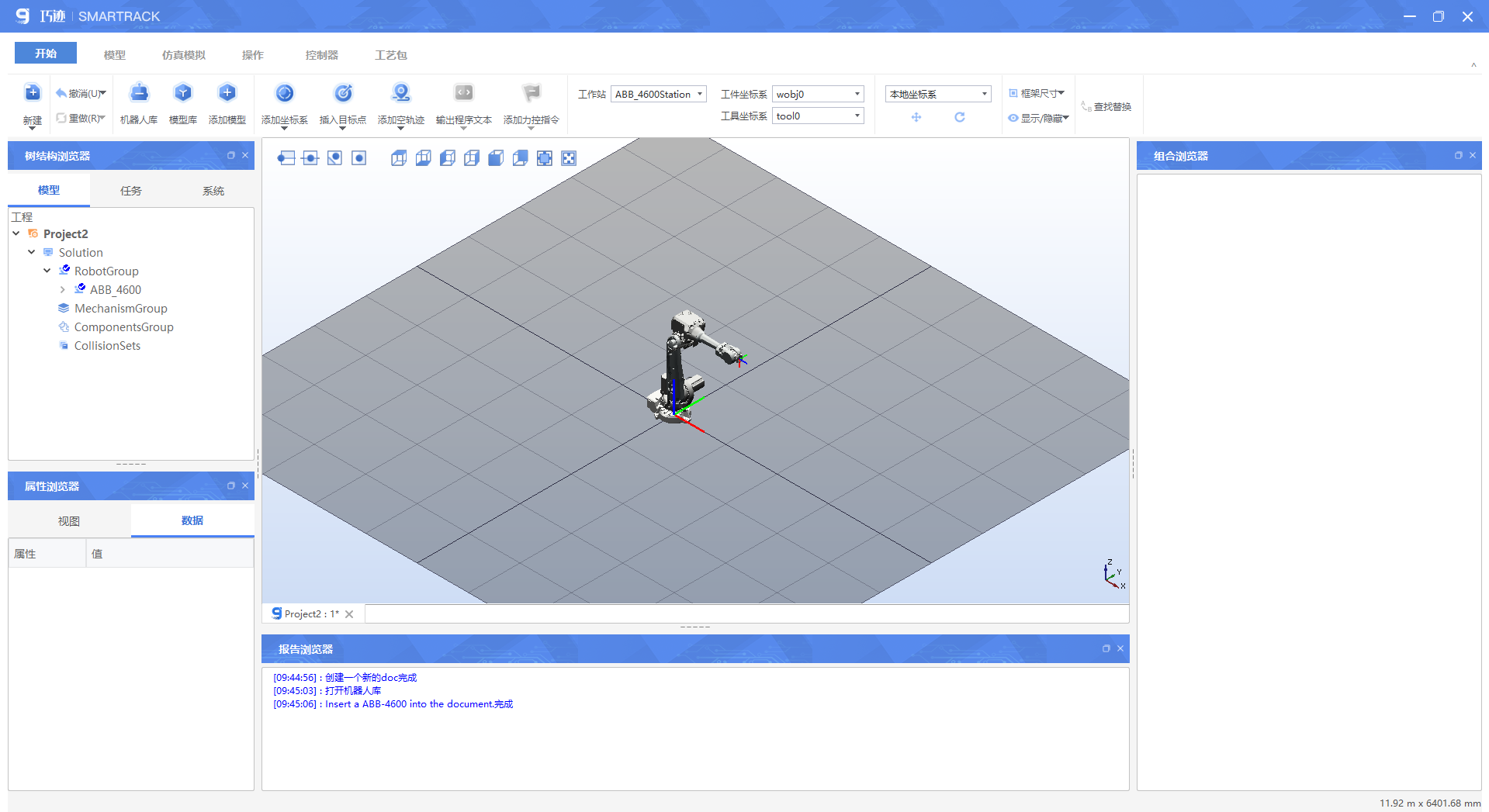The width and height of the screenshot is (1489, 812).
Task: Open the 显示/隐藏 visibility menu
Action: [x=1038, y=118]
